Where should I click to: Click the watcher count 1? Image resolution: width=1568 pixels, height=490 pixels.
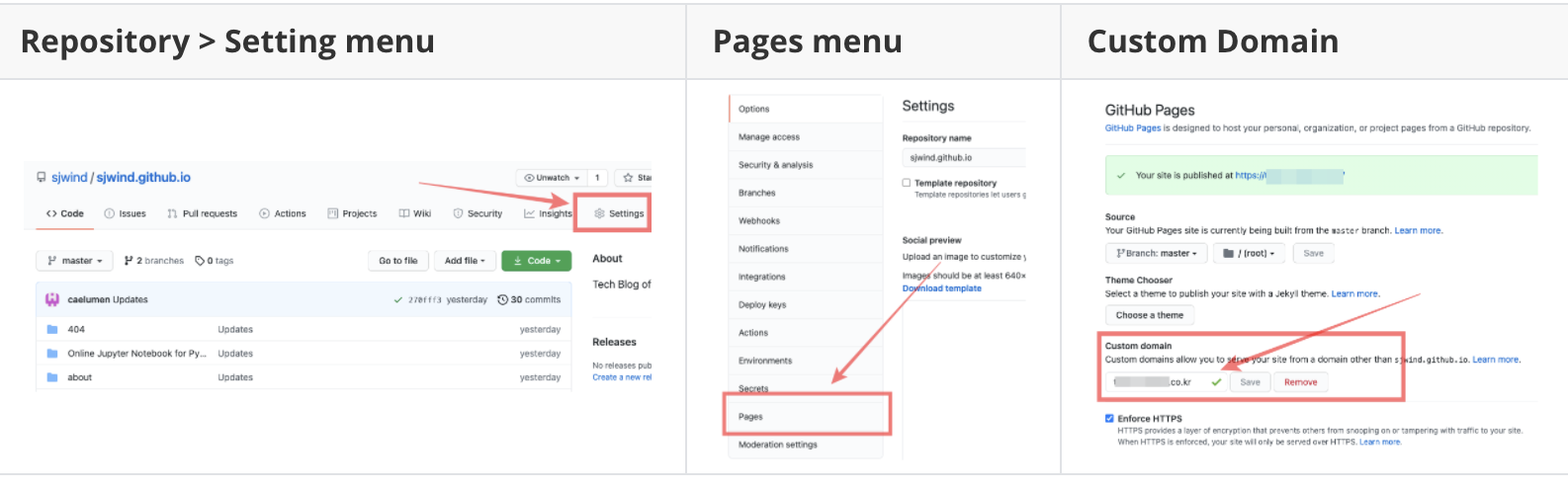point(597,178)
